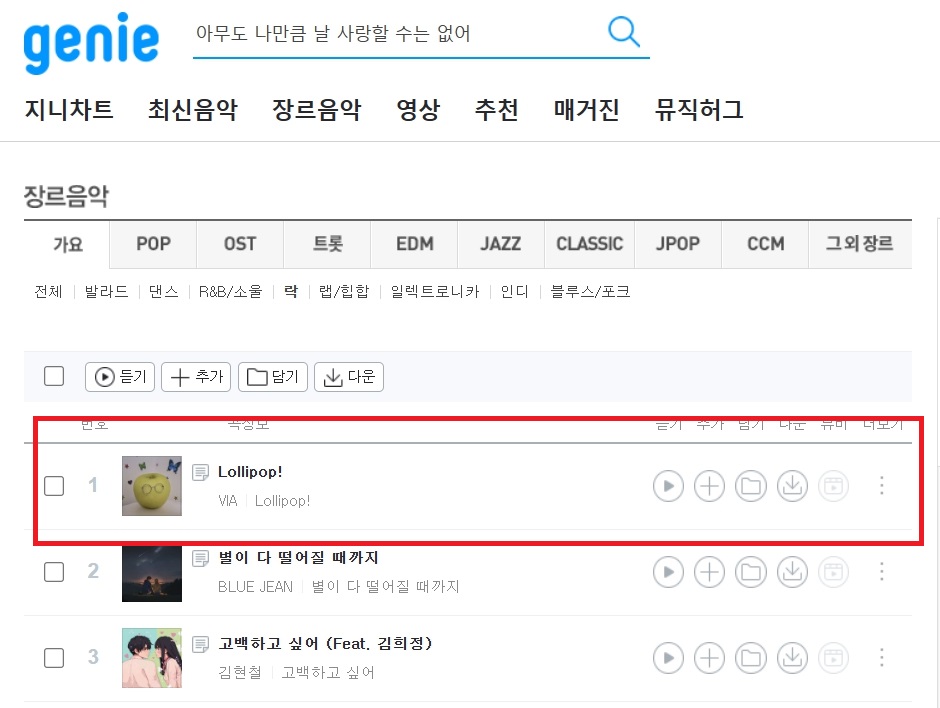
Task: Click the 듣기 button in toolbar
Action: [120, 376]
